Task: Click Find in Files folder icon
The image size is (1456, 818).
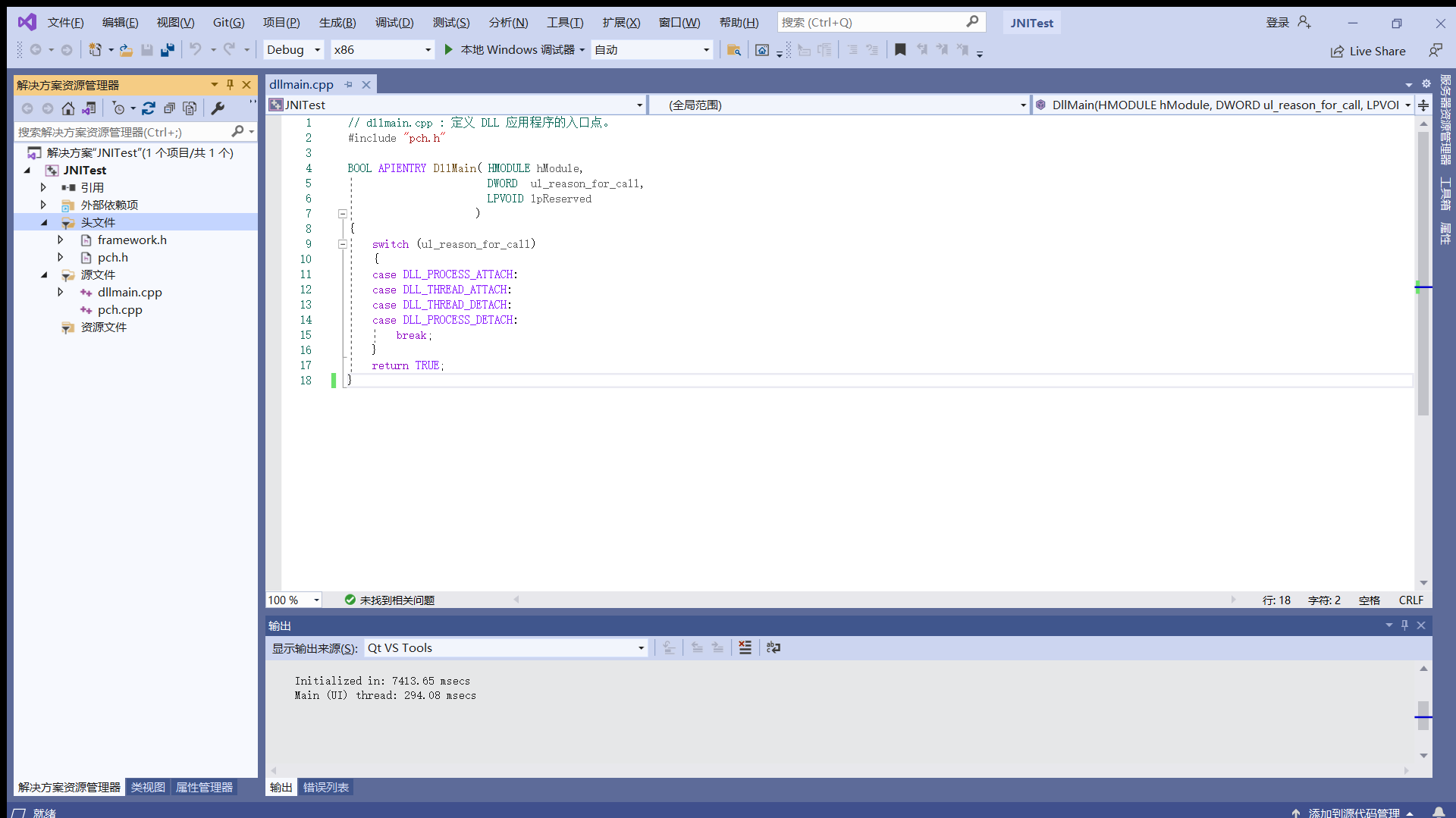Action: pyautogui.click(x=733, y=50)
